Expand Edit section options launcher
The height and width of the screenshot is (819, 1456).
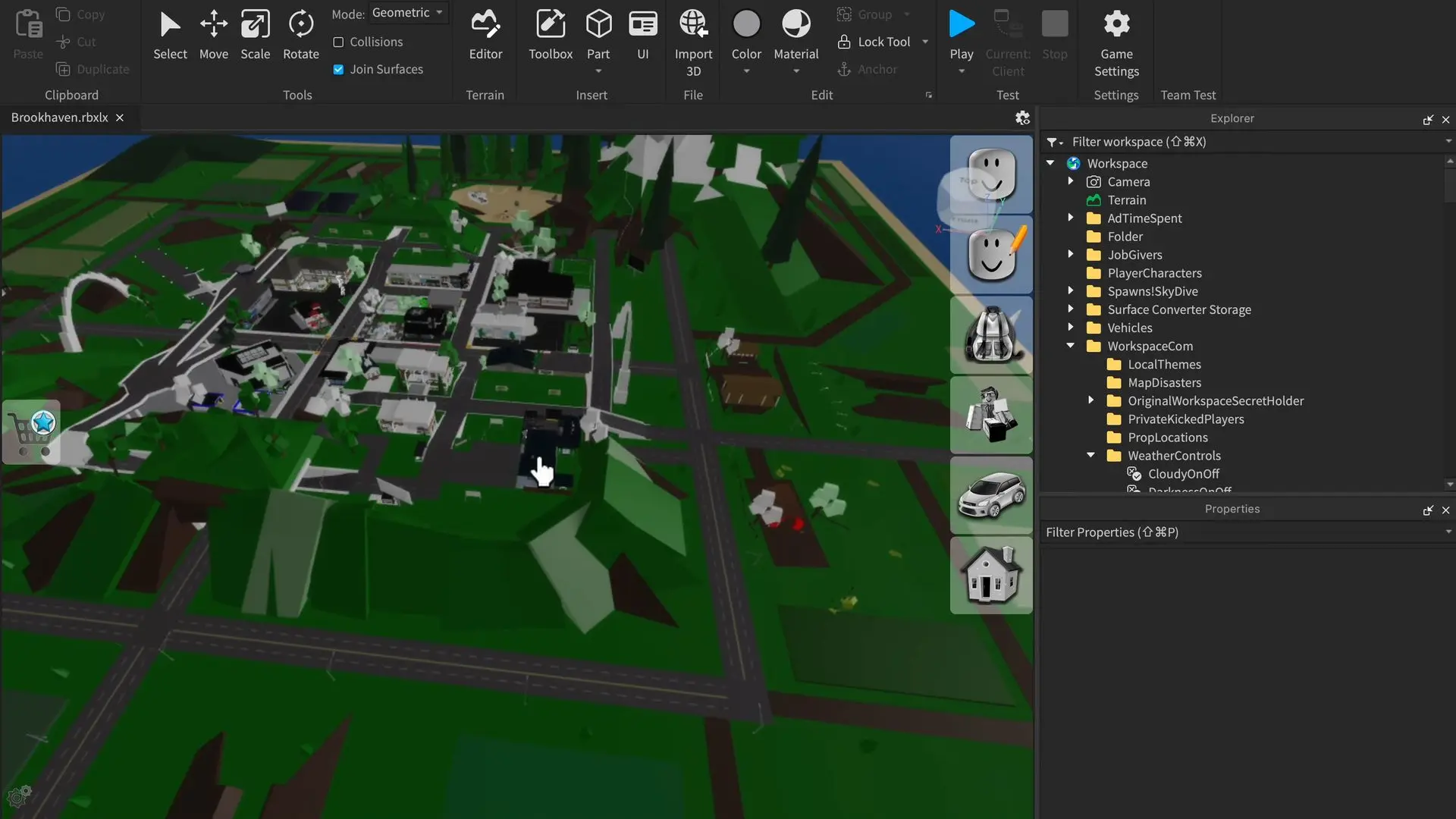click(929, 96)
